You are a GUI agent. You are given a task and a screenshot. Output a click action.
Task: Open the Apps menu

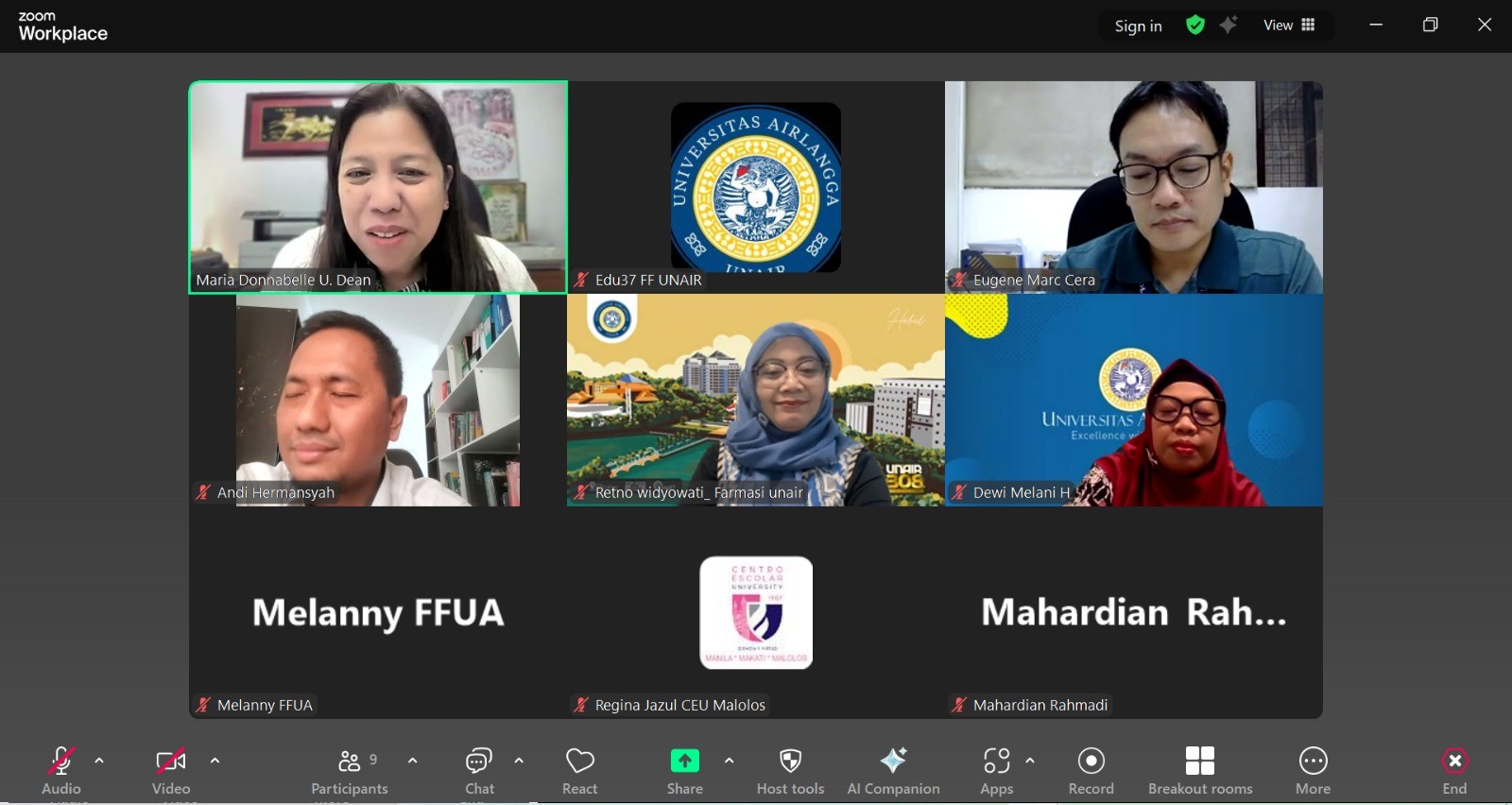[x=997, y=771]
